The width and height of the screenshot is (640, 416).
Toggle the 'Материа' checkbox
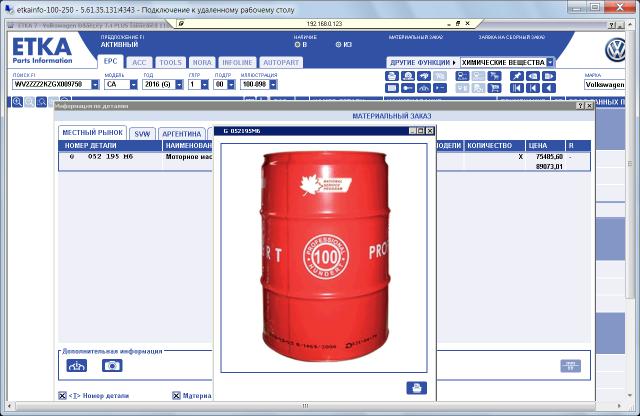coord(176,396)
